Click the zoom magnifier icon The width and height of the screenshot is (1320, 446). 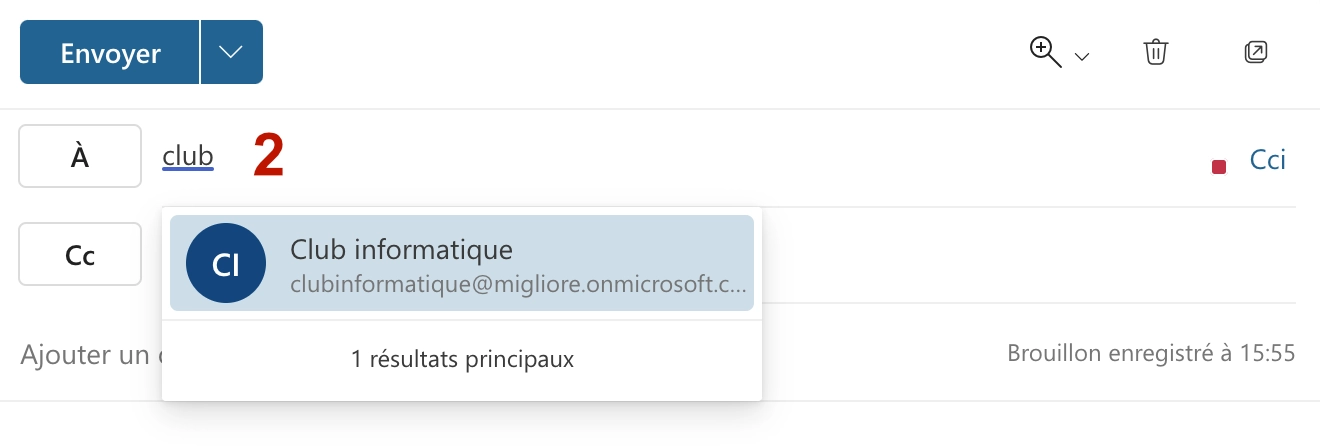(1046, 53)
